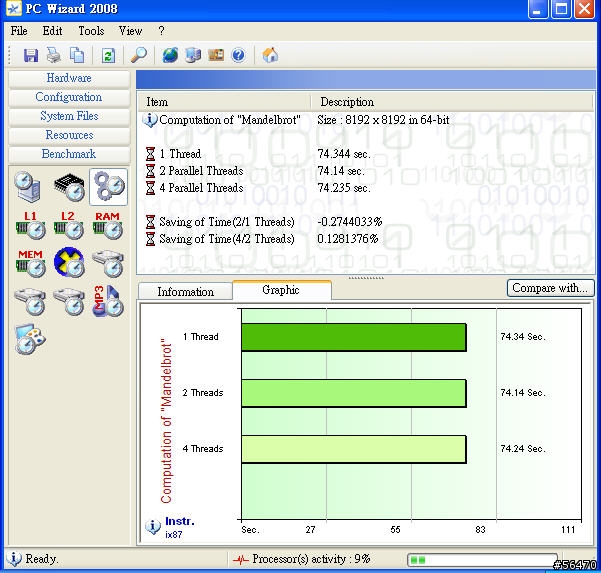
Task: Select the video paint benchmark icon
Action: point(30,340)
